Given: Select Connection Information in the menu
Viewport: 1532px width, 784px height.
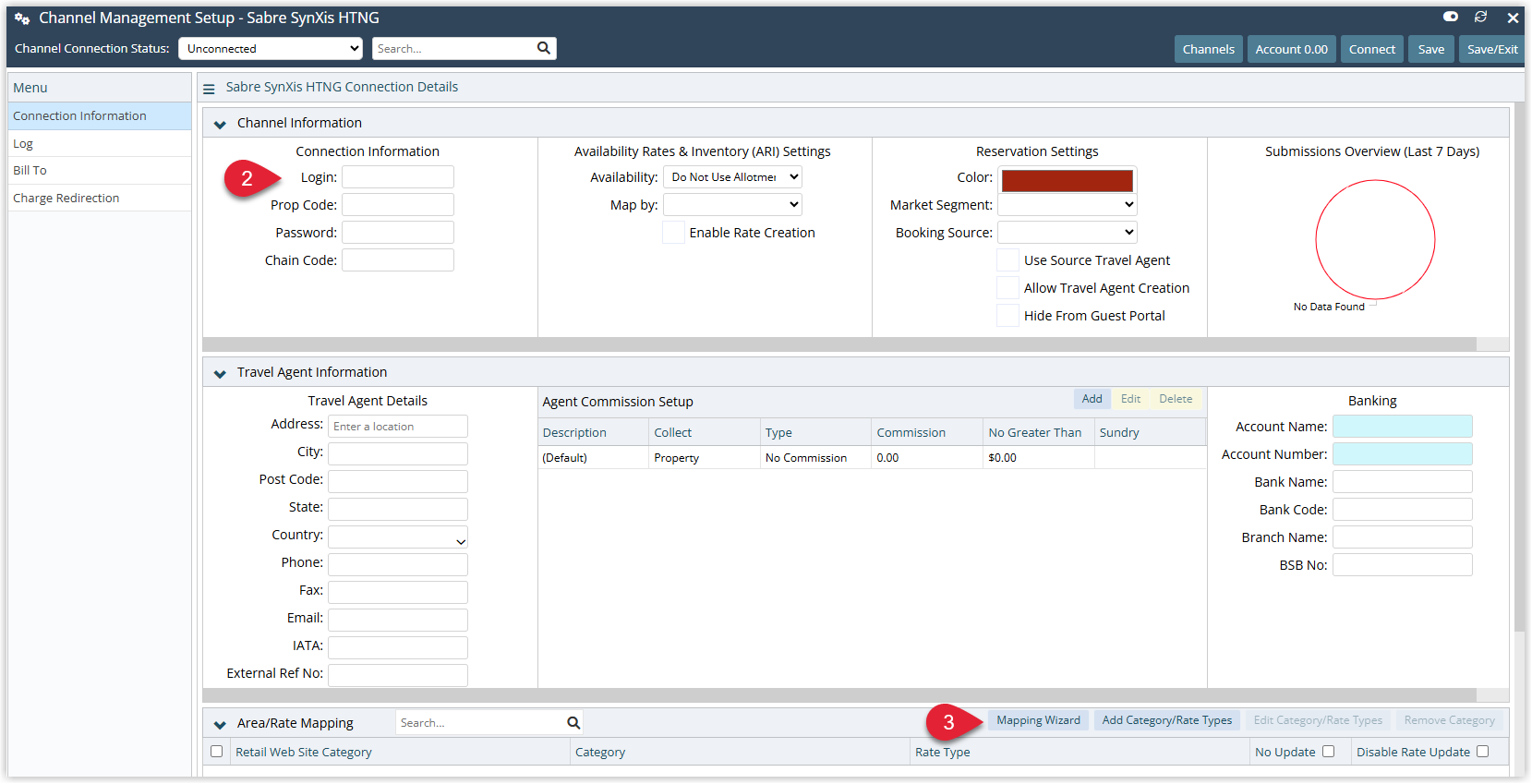Looking at the screenshot, I should [100, 116].
